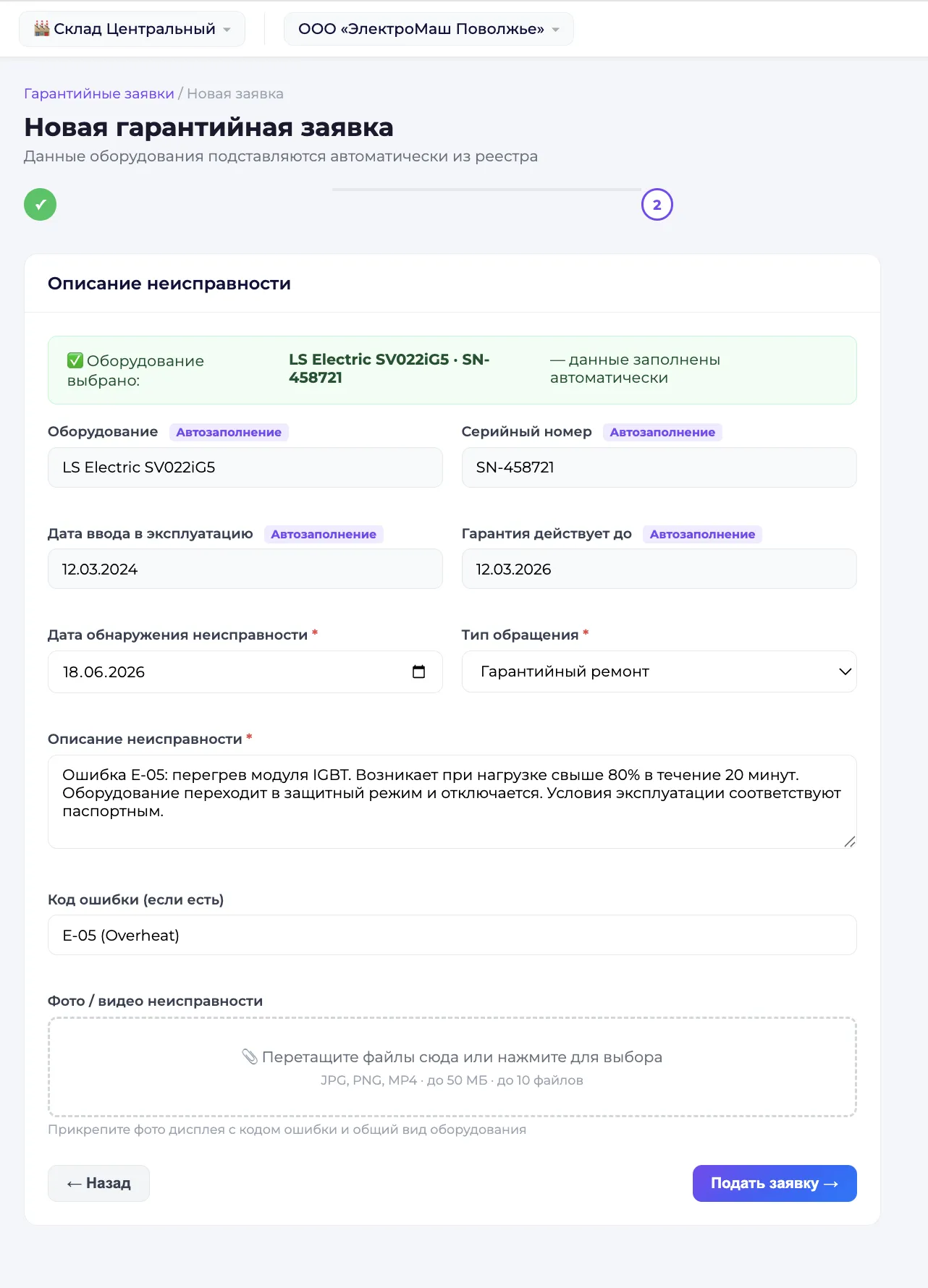Screen dimensions: 928x1288
Task: Click the file upload drop zone
Action: click(452, 1067)
